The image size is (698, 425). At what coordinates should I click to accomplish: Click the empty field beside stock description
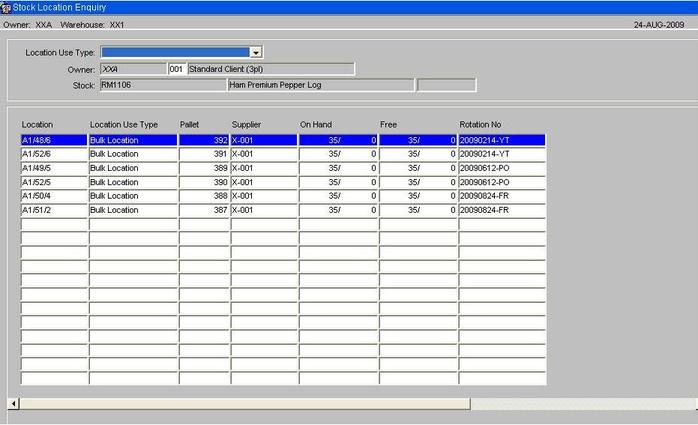[446, 85]
